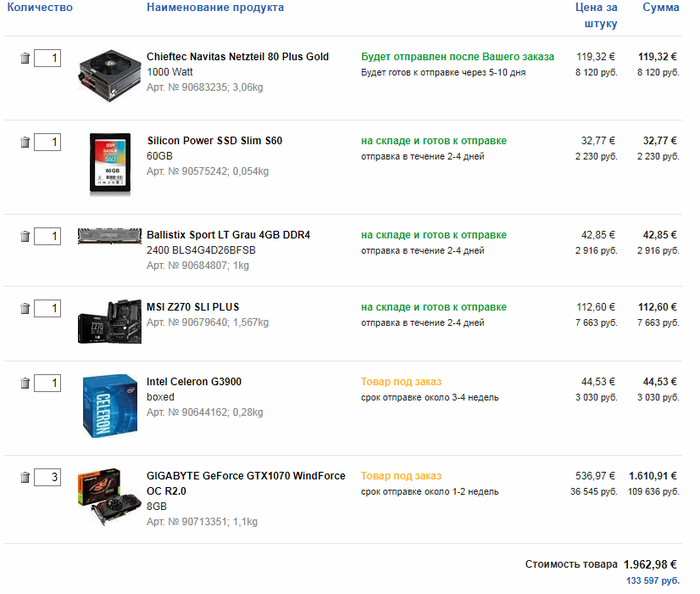The height and width of the screenshot is (594, 700).
Task: Open the Intel Celeron G3900 product title
Action: [194, 382]
